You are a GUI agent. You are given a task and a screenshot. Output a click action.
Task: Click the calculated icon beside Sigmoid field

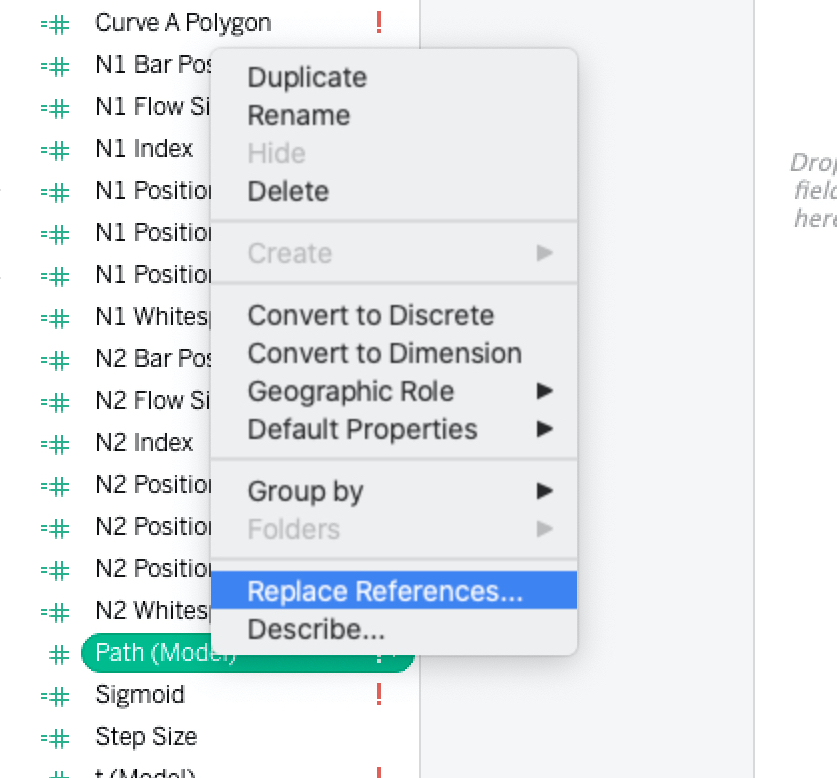(x=55, y=696)
